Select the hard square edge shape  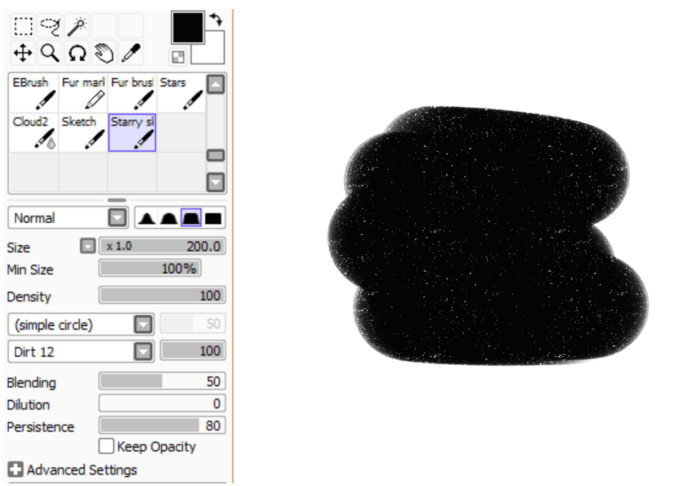tap(213, 218)
